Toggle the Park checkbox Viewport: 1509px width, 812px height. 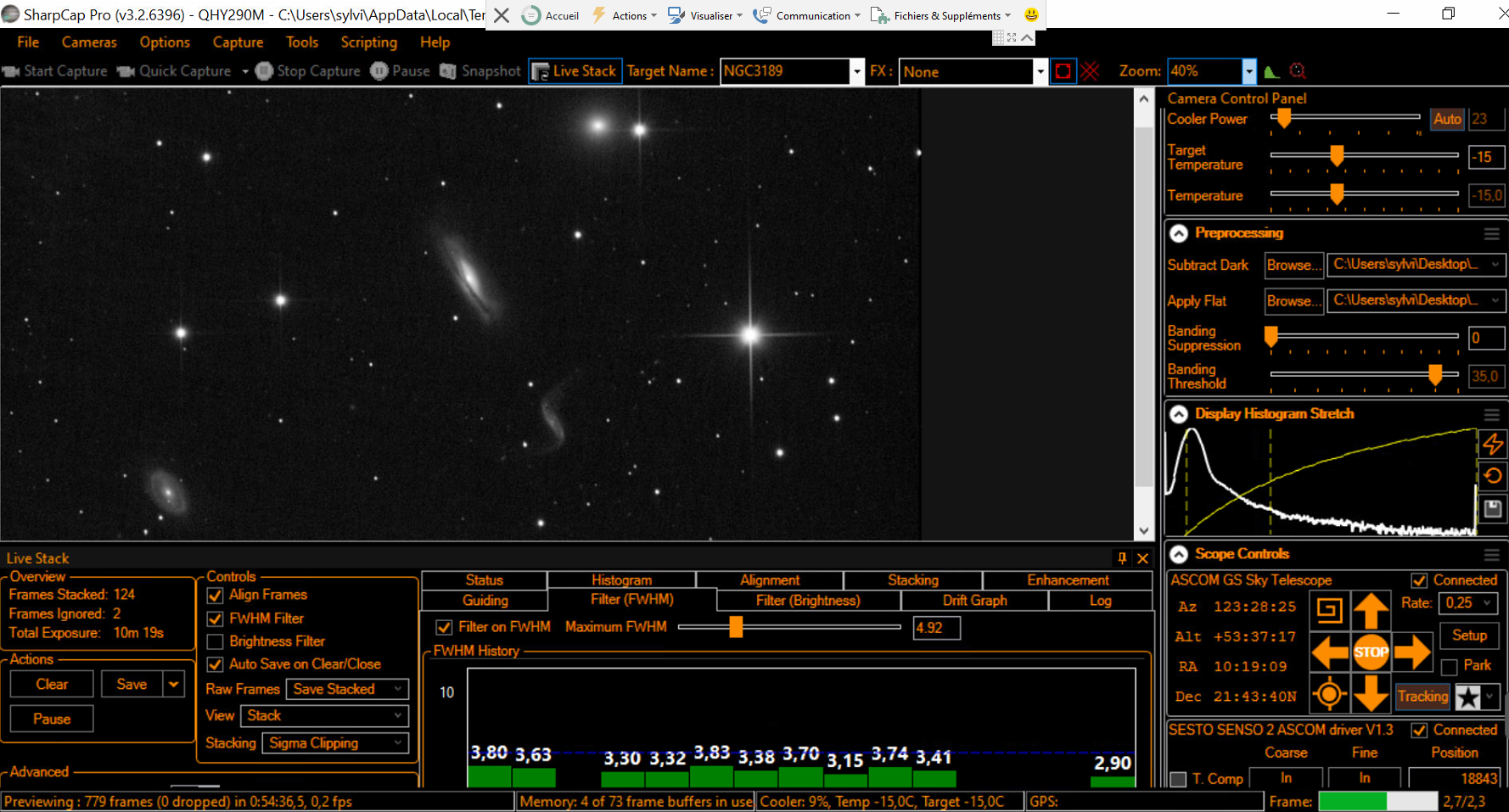(x=1450, y=667)
